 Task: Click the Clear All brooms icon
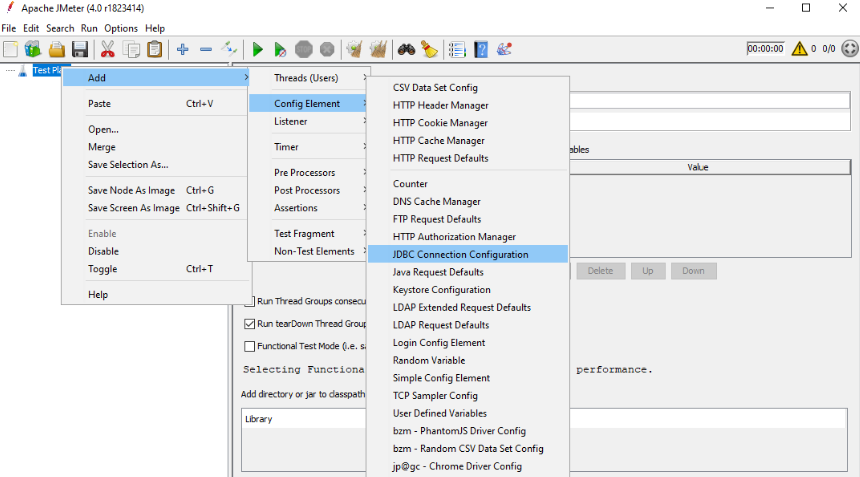point(378,49)
